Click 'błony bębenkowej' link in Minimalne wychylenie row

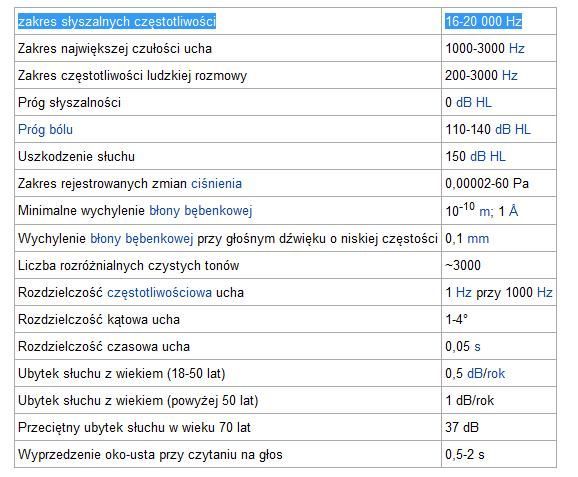coord(201,210)
